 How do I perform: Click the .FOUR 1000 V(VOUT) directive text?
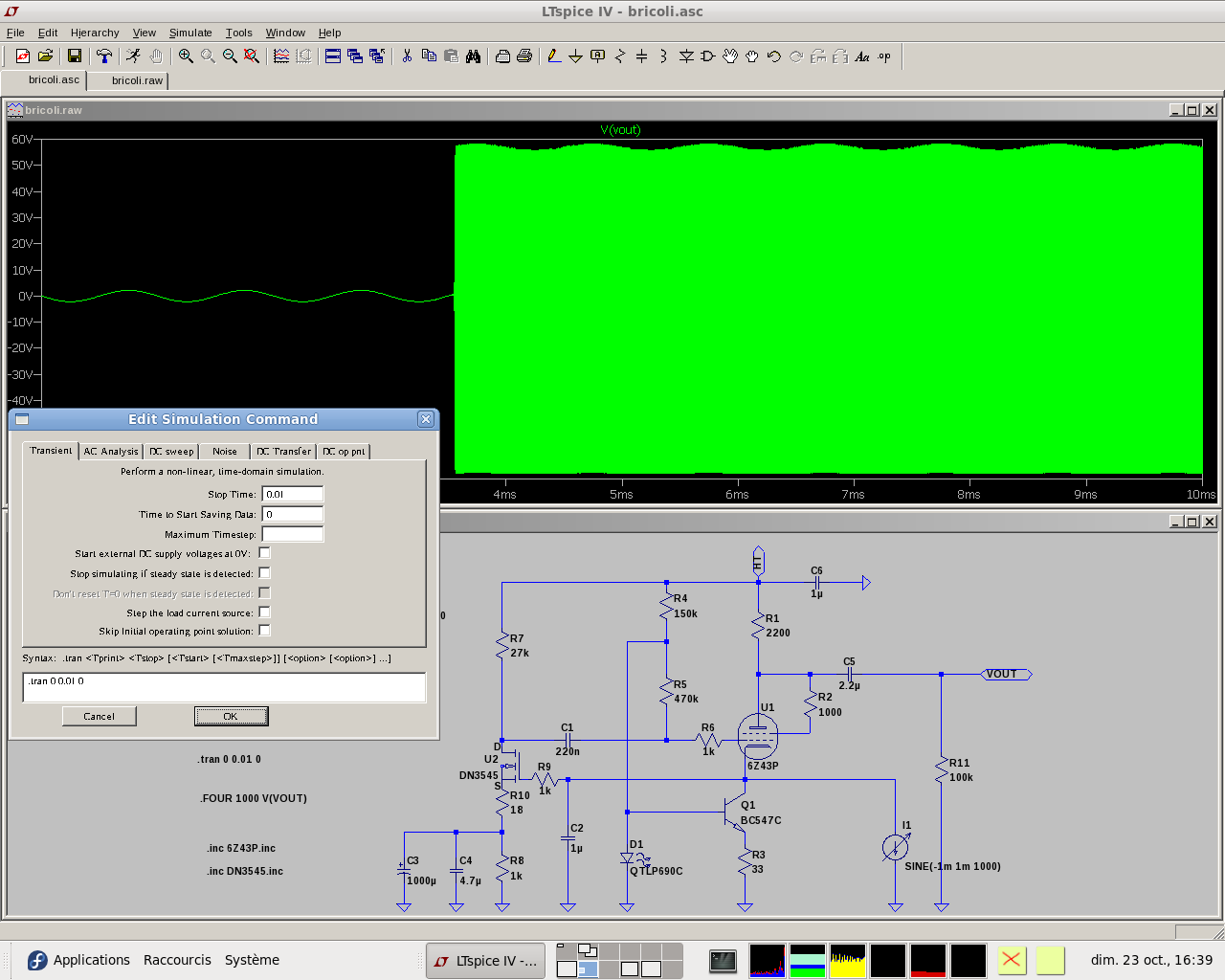tap(254, 798)
